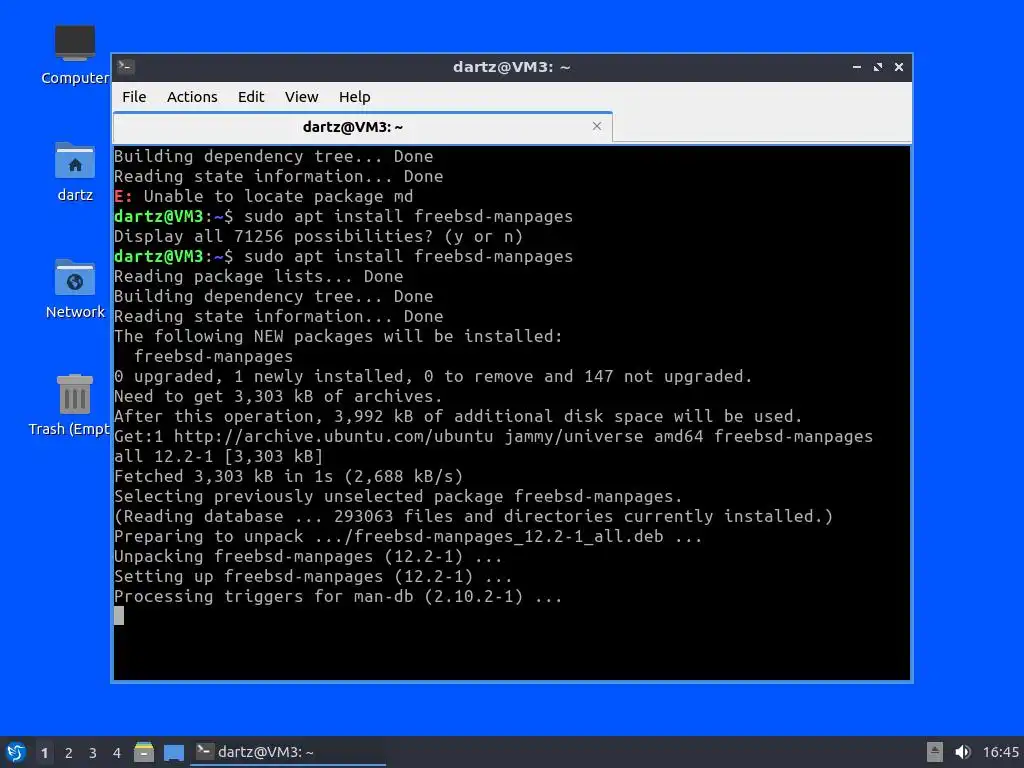
Task: Open the application menu launcher in taskbar
Action: (16, 752)
